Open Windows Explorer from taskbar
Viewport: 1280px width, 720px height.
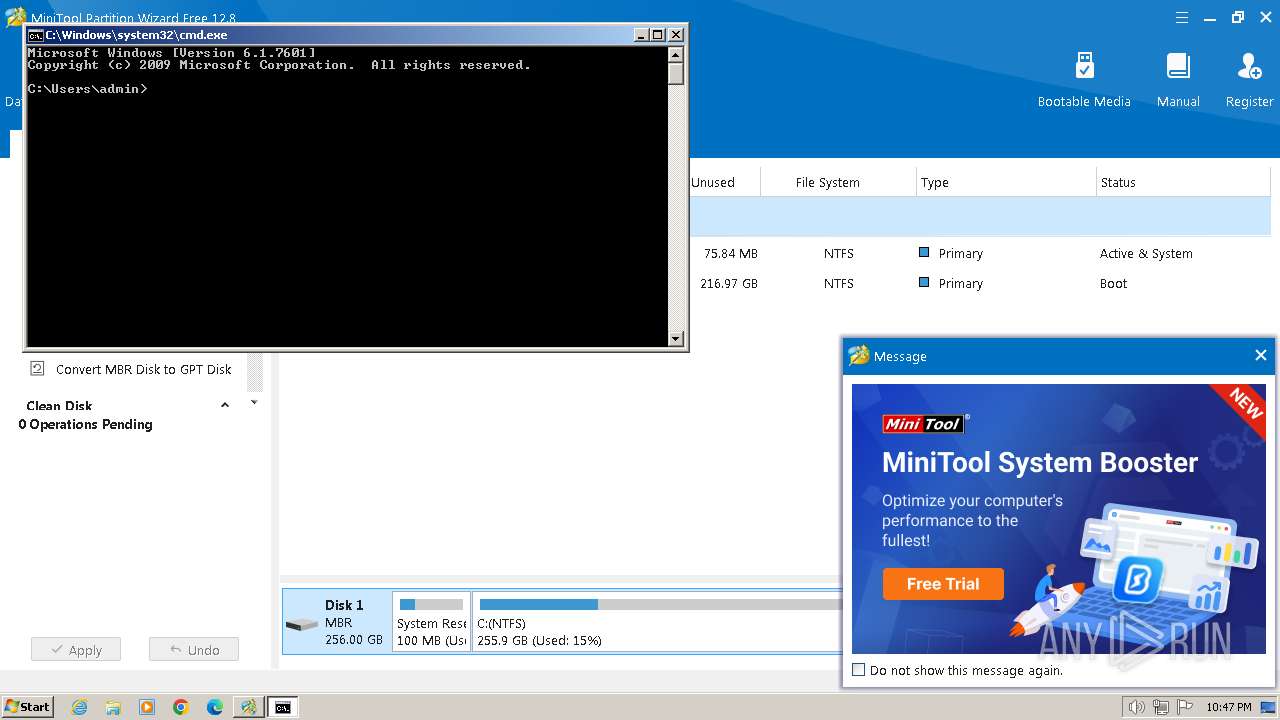click(x=113, y=707)
